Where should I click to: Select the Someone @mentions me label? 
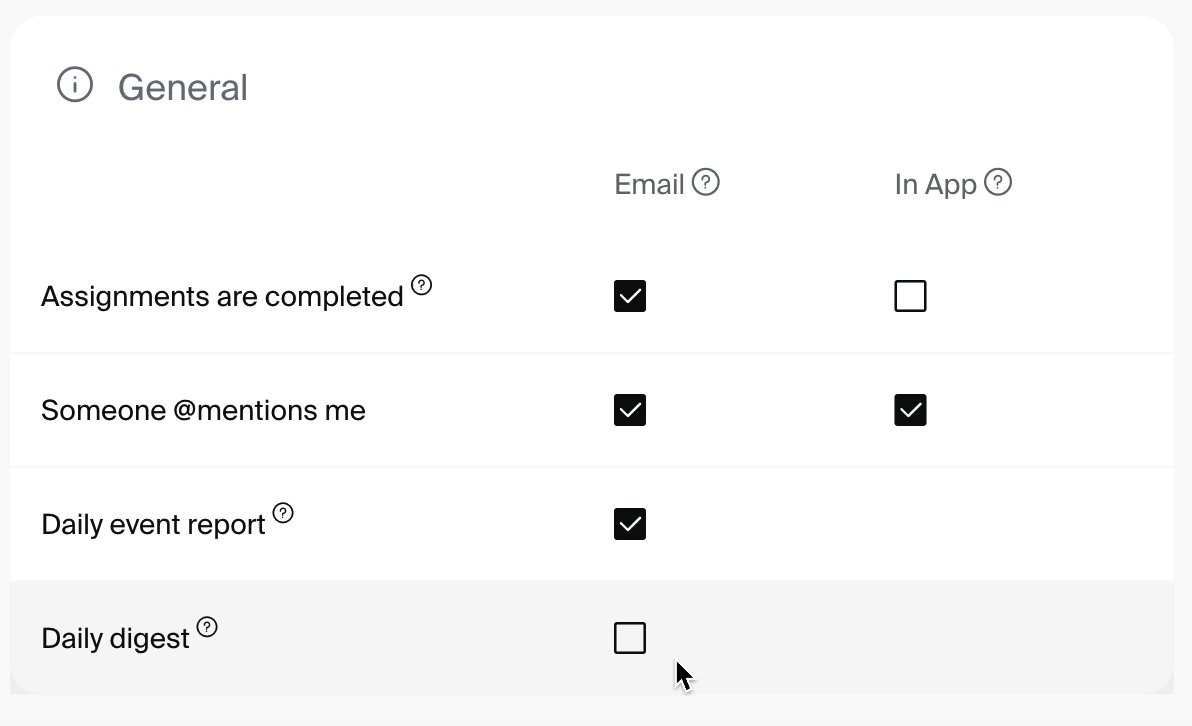coord(203,410)
